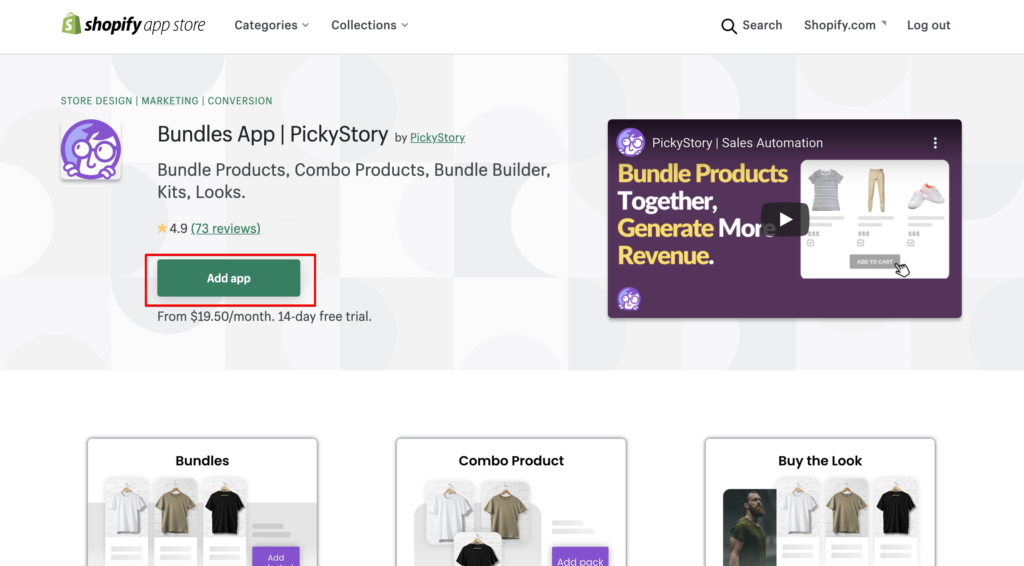
Task: Click the Shopify app store logo
Action: [133, 25]
